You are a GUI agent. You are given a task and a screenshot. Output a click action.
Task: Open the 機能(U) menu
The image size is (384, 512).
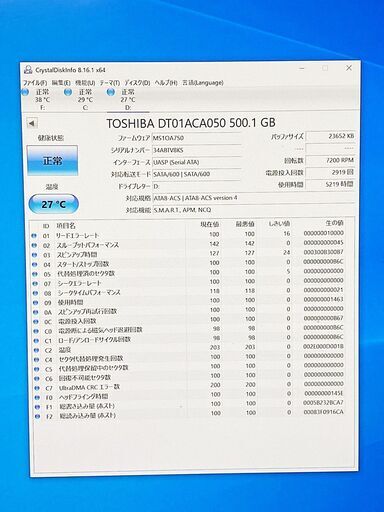coord(85,83)
